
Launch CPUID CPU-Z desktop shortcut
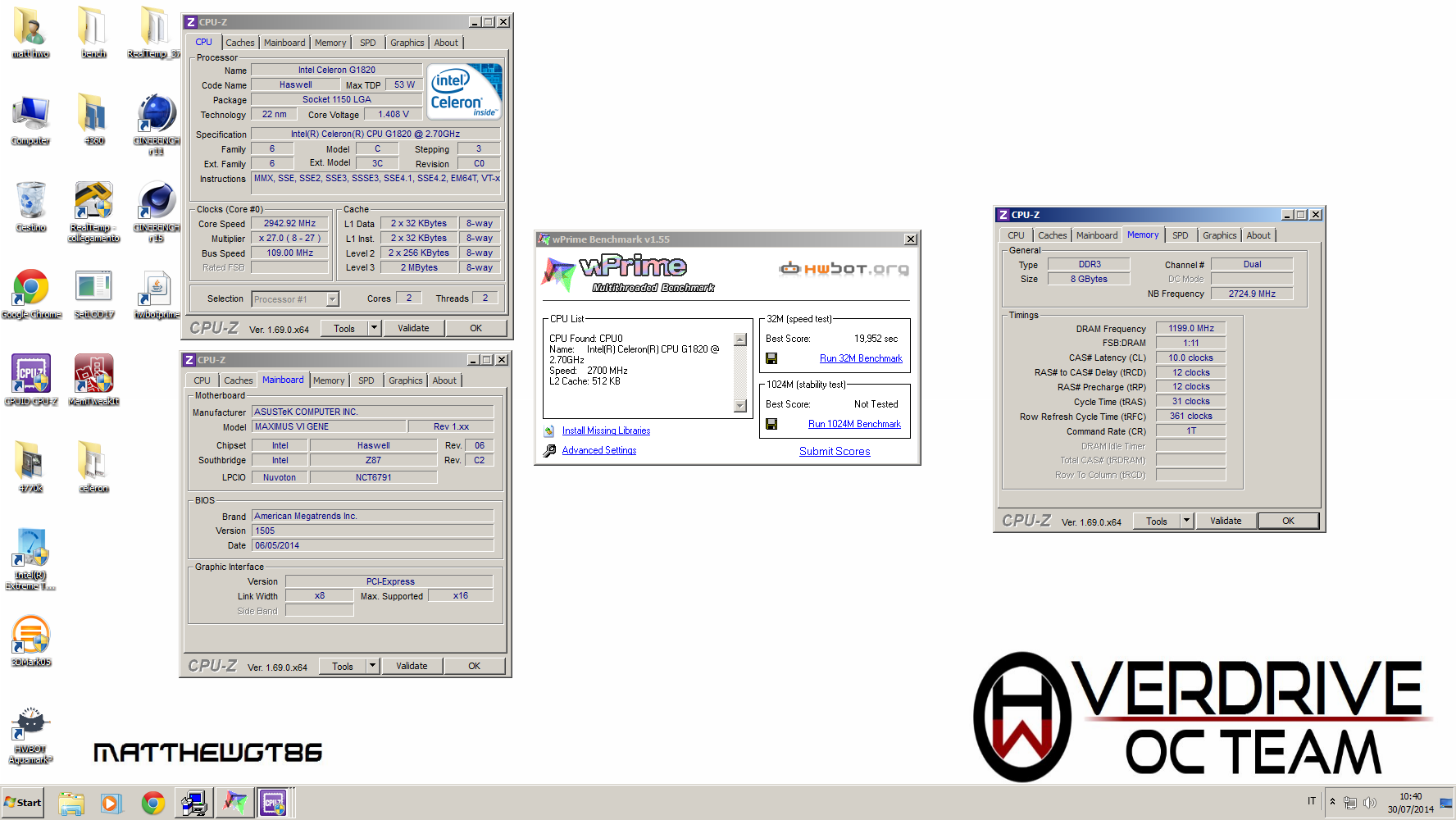31,380
